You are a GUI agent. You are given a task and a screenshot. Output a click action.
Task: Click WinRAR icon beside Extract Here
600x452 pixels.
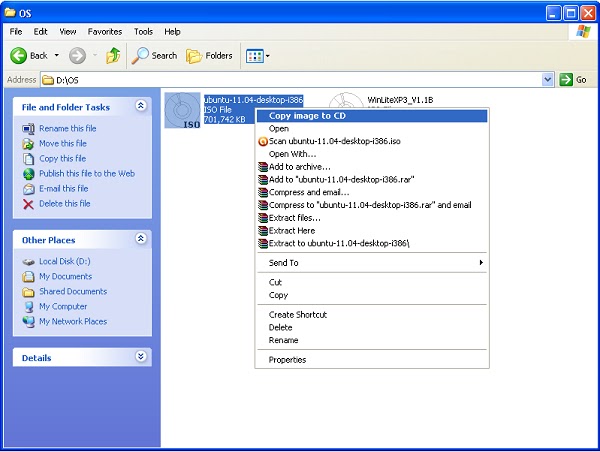[x=263, y=231]
